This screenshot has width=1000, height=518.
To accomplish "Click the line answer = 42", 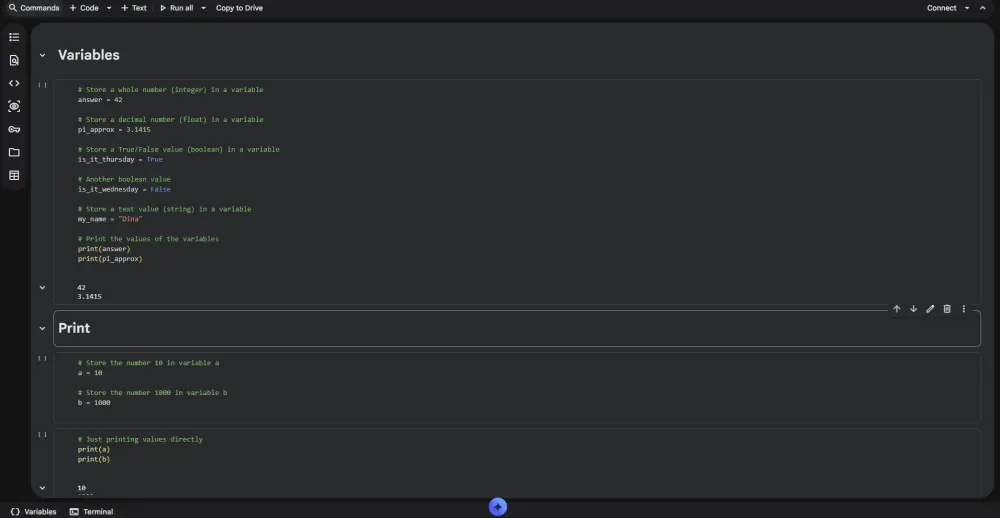I will tap(100, 100).
